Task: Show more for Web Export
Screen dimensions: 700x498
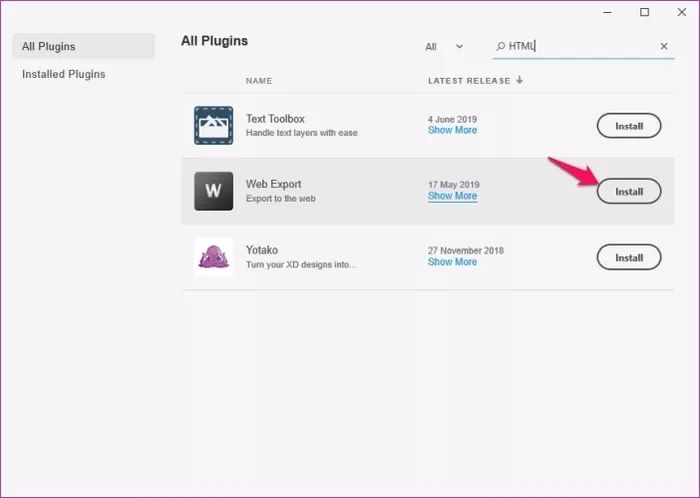Action: click(x=452, y=197)
